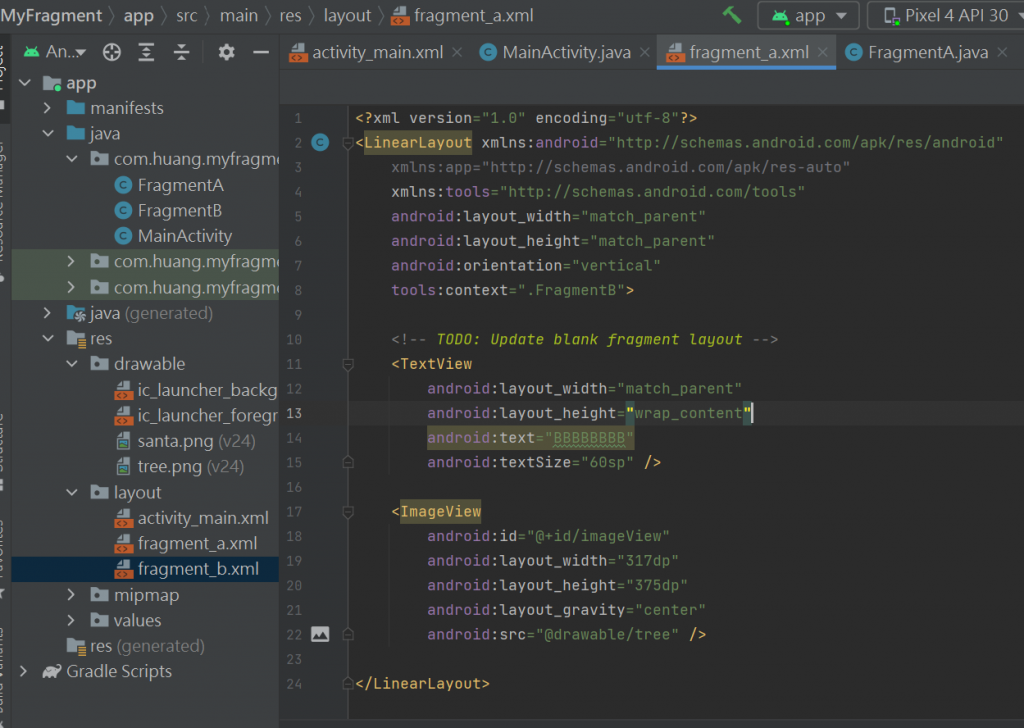Expand the manifests folder
Viewport: 1024px width, 728px height.
click(47, 108)
